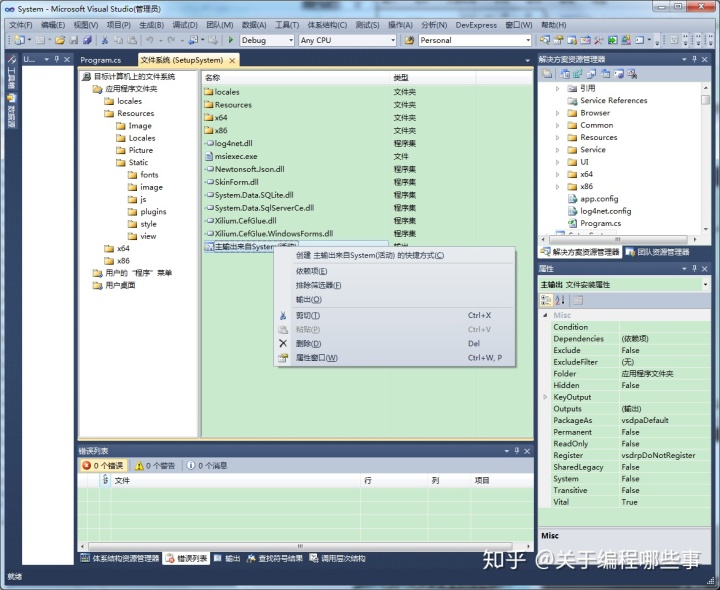Open the 主输出 文件安装属性 object dropdown

(x=705, y=285)
